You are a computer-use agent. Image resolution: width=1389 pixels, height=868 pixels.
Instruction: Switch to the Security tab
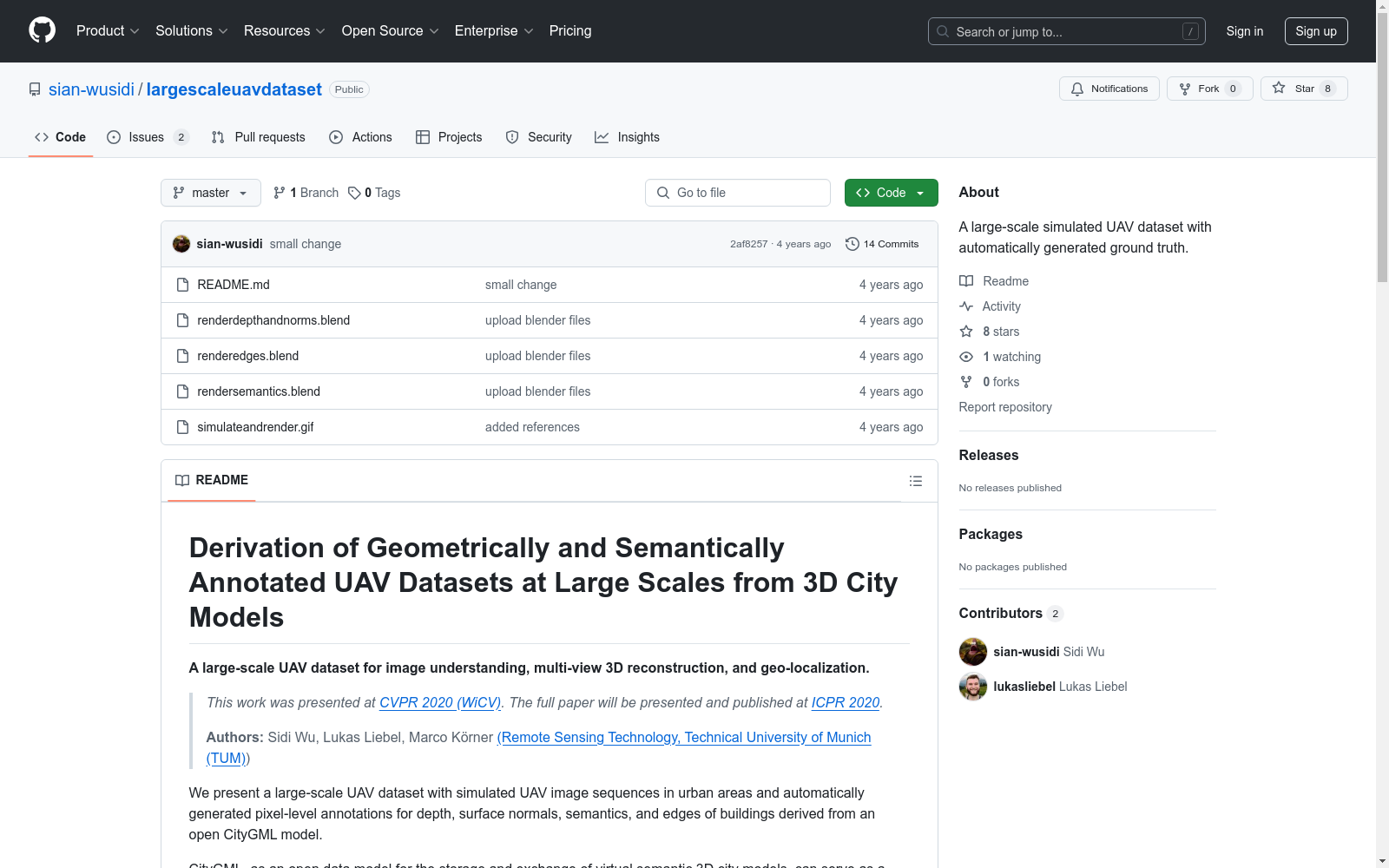[x=539, y=137]
